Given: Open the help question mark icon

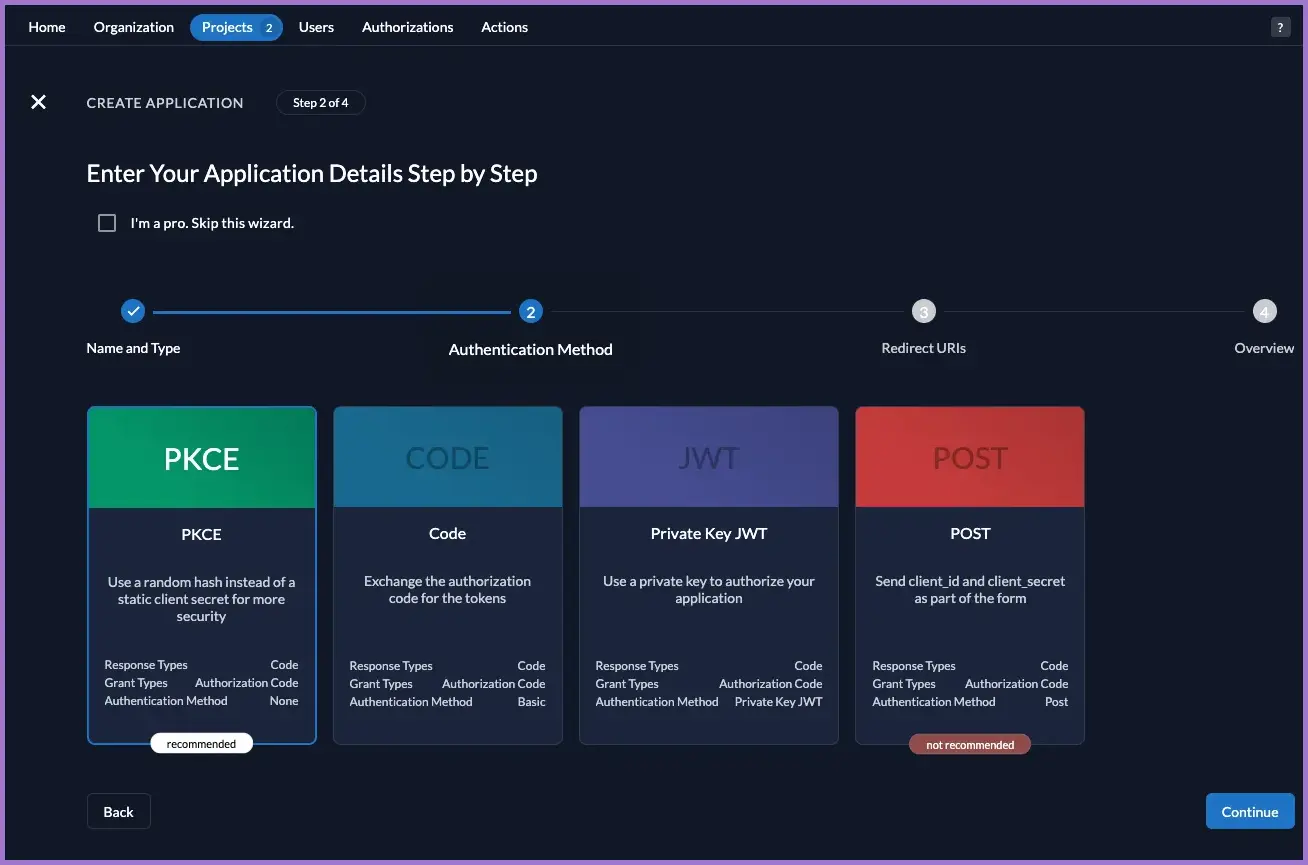Looking at the screenshot, I should tap(1280, 28).
